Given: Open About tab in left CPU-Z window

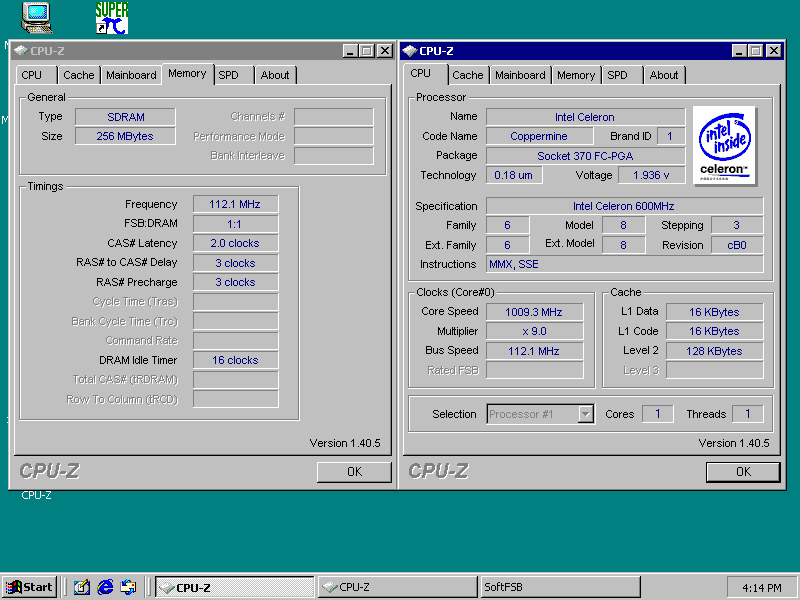Looking at the screenshot, I should (275, 75).
